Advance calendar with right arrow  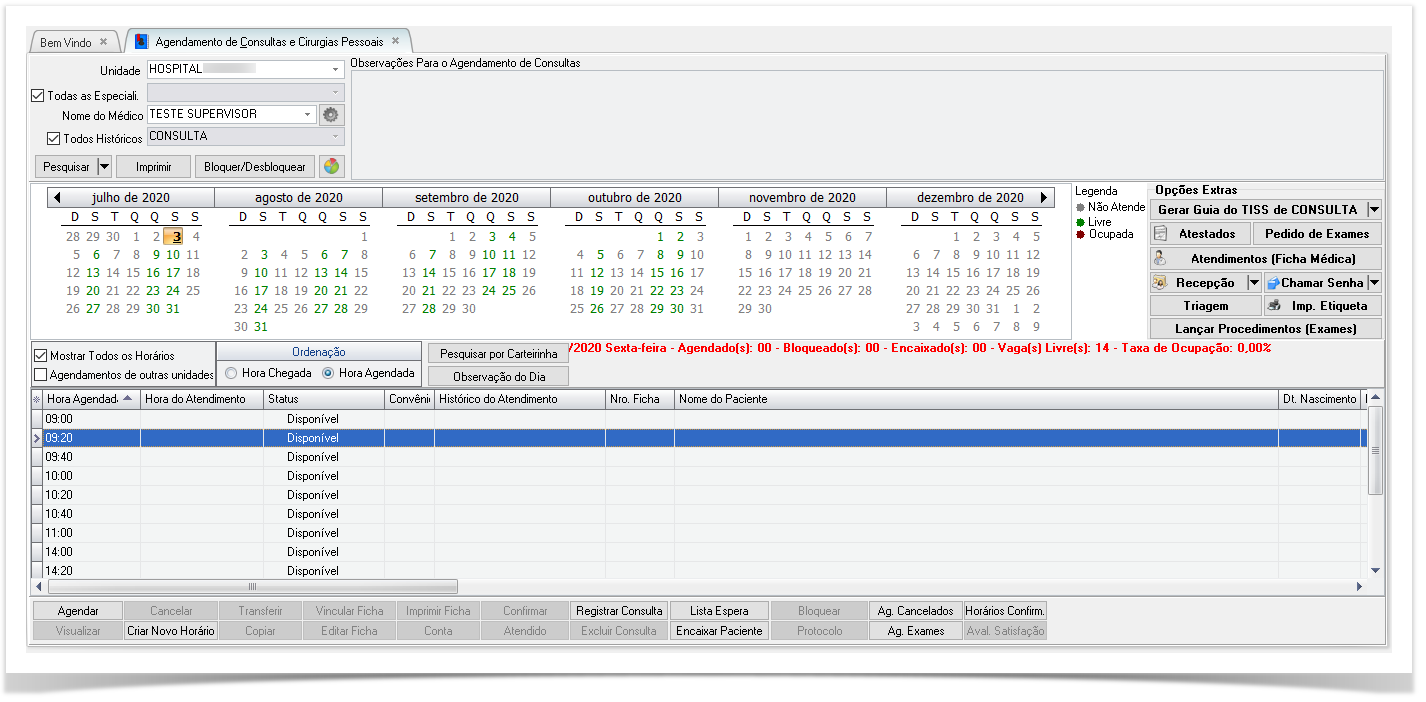(x=1045, y=198)
